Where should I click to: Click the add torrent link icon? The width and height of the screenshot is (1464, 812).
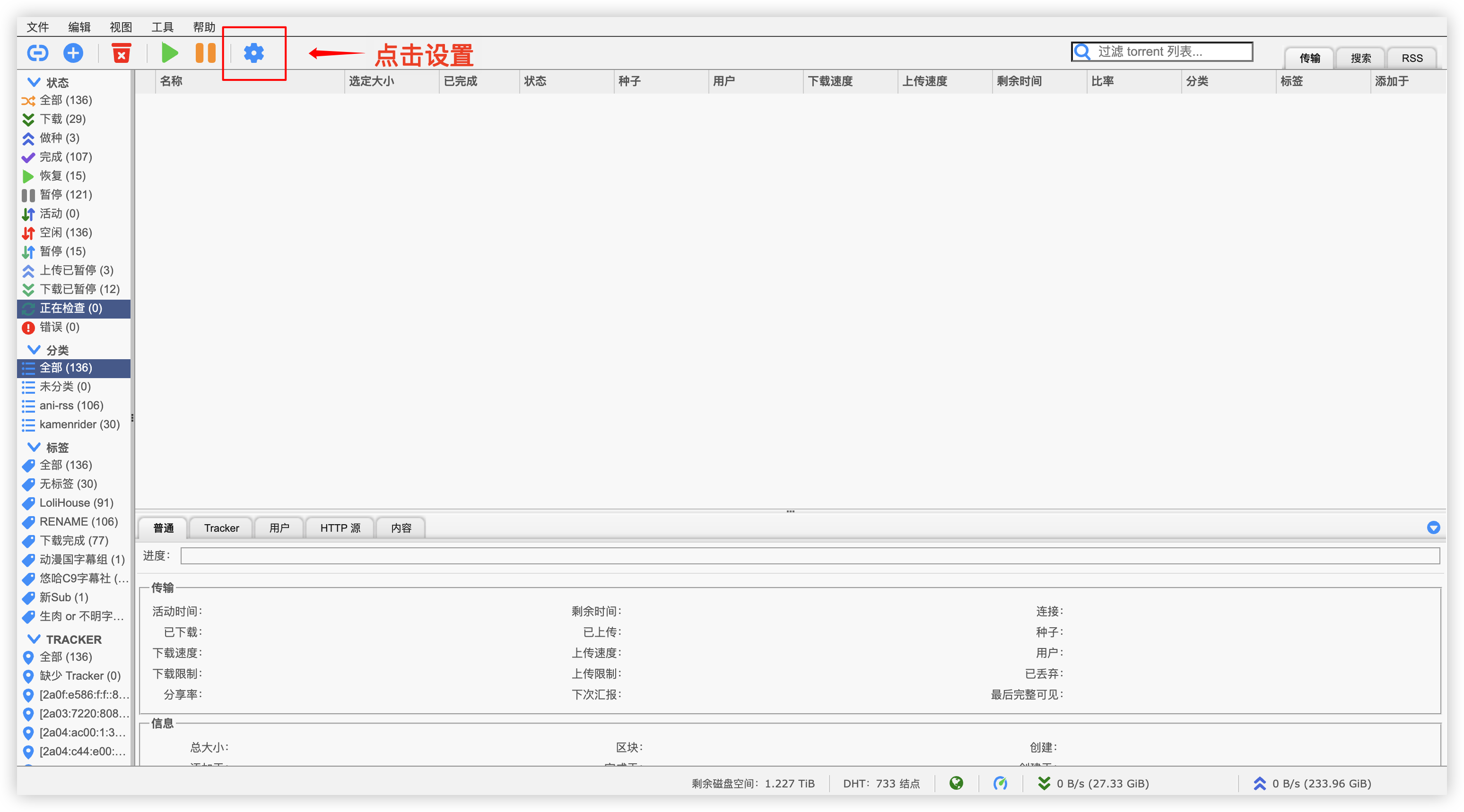[x=37, y=53]
